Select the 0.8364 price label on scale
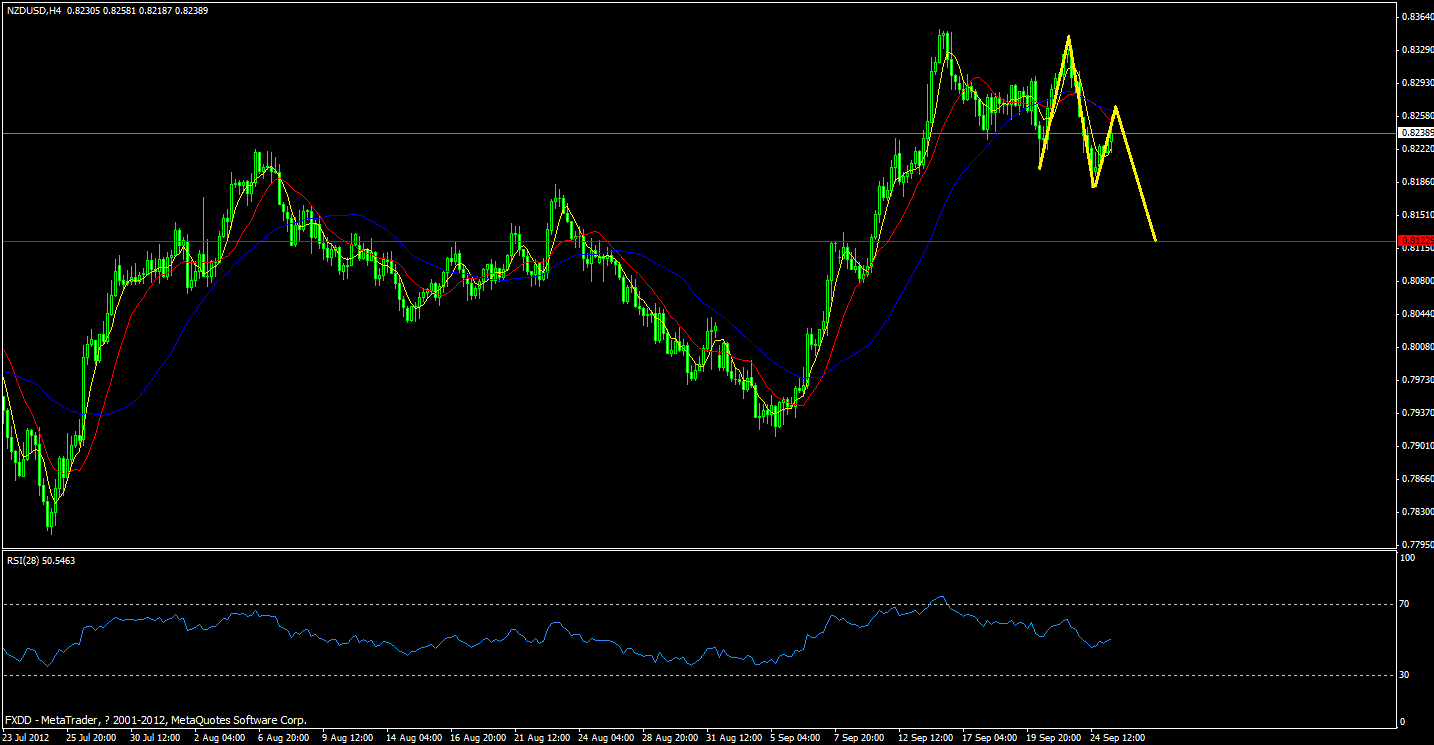Viewport: 1434px width, 745px height. (1416, 16)
